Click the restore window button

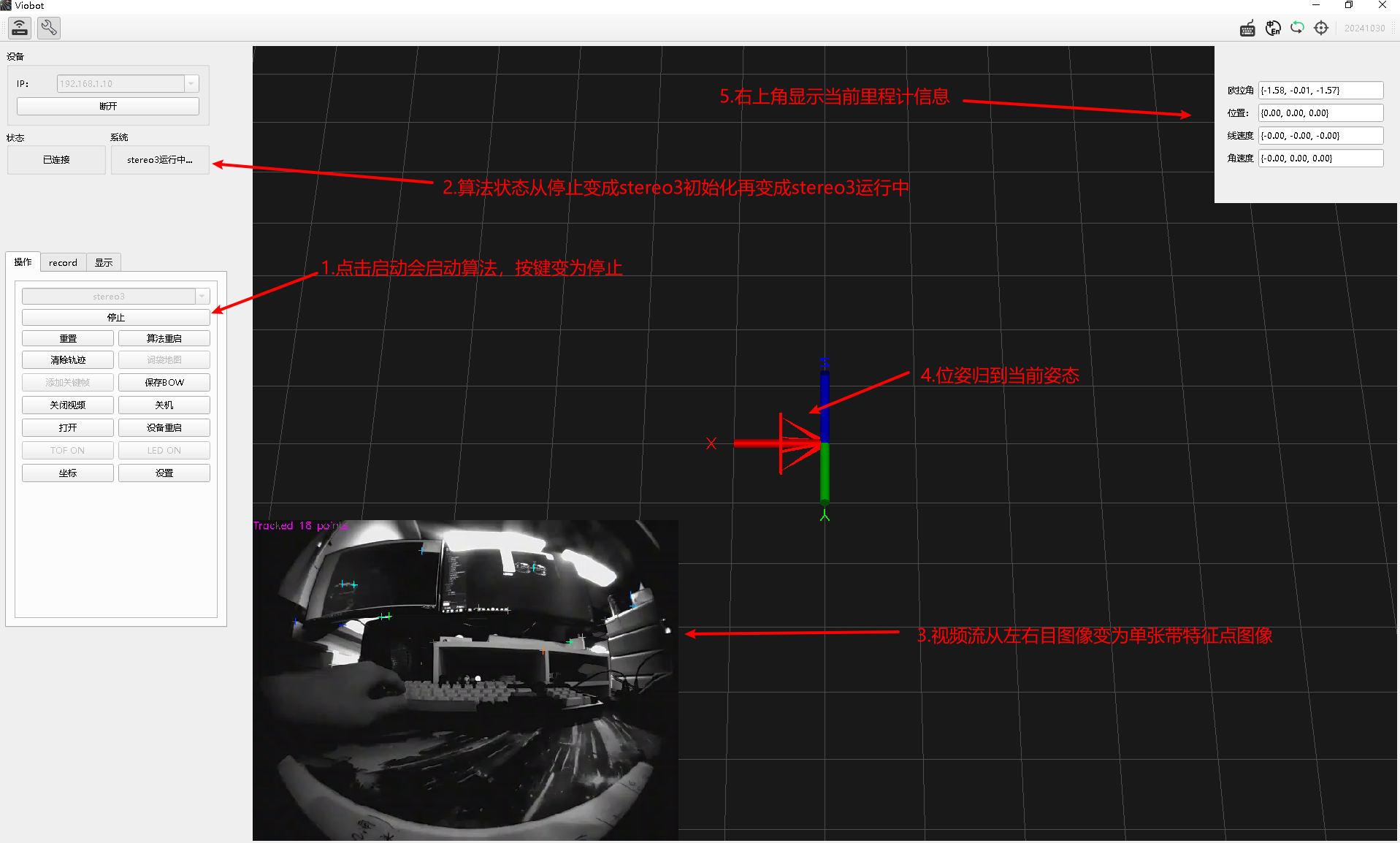coord(1349,5)
